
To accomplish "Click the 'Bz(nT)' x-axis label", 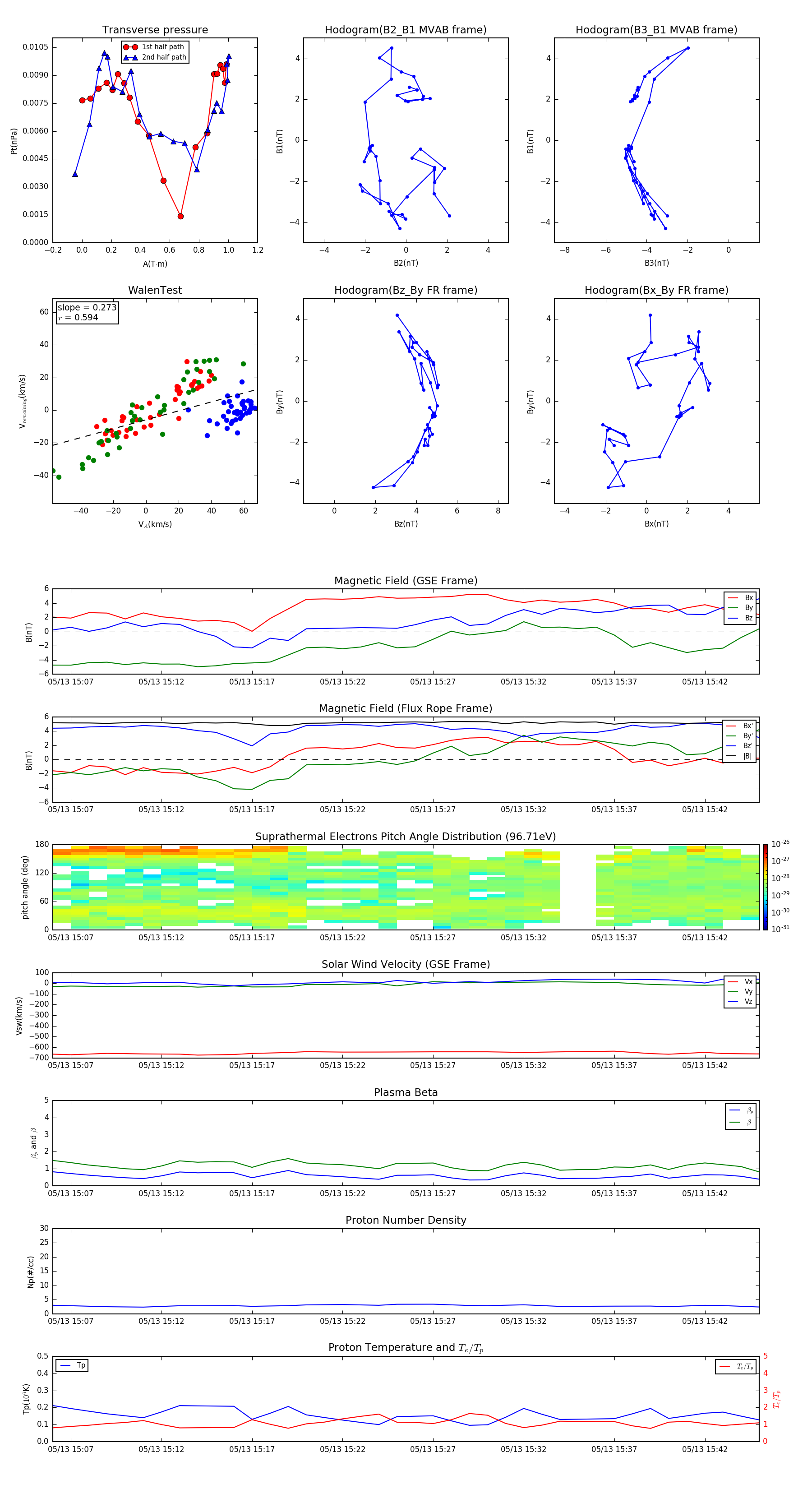I will point(406,524).
